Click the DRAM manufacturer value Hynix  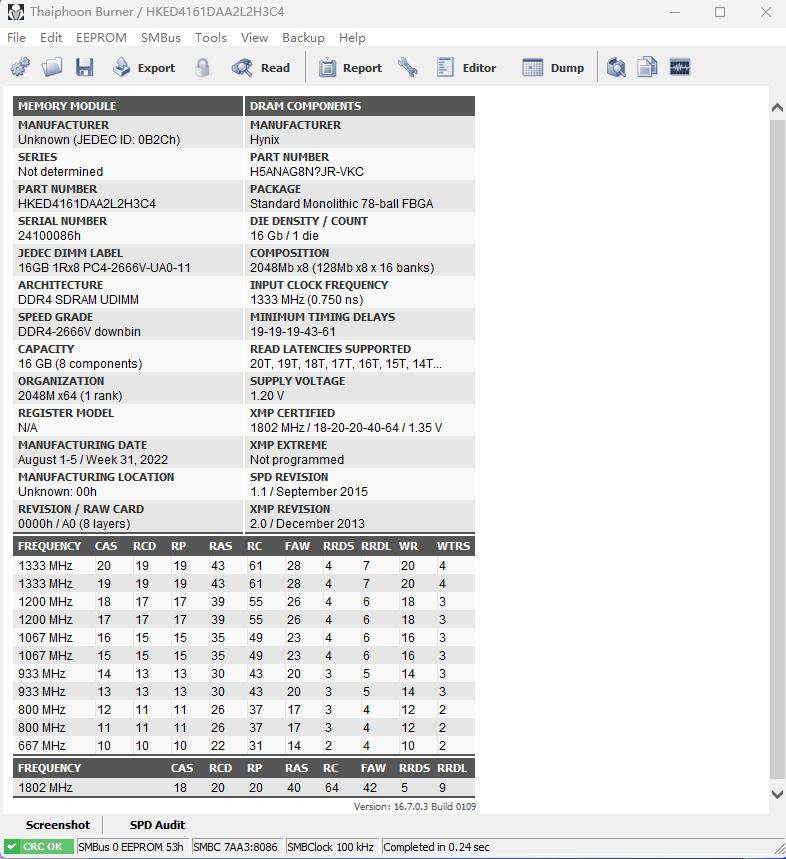(x=265, y=140)
